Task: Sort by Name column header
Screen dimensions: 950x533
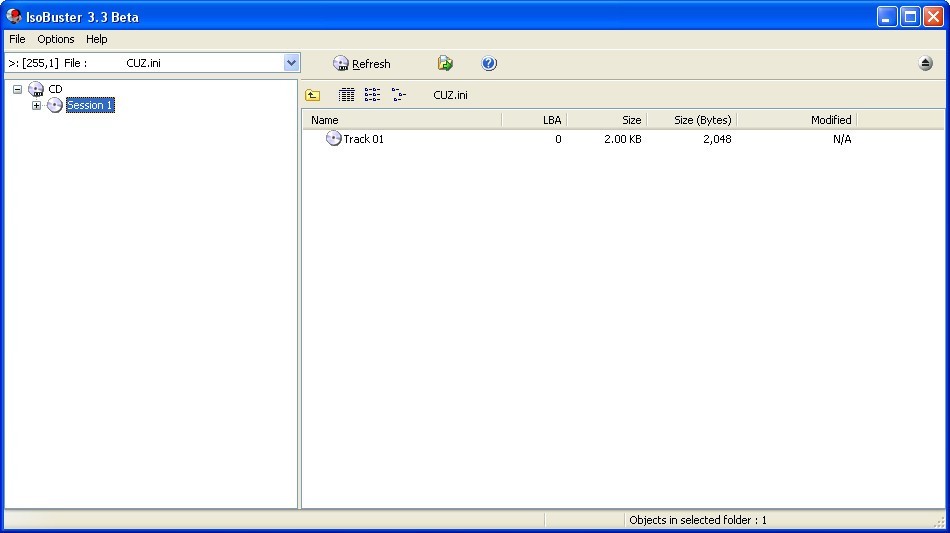Action: pos(402,120)
